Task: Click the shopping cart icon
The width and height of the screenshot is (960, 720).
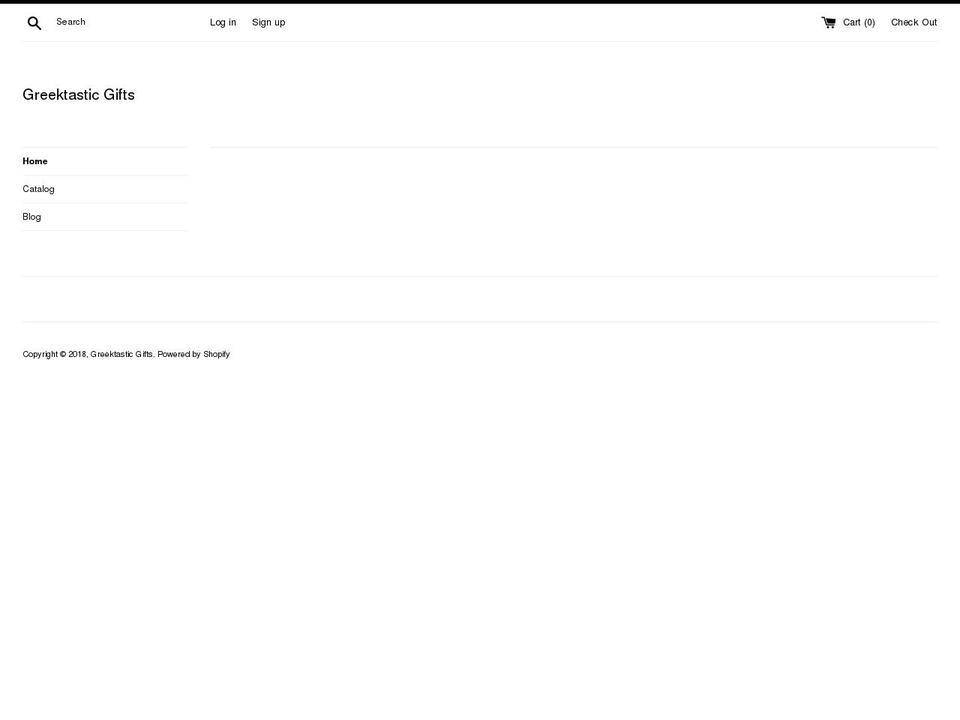Action: (828, 23)
